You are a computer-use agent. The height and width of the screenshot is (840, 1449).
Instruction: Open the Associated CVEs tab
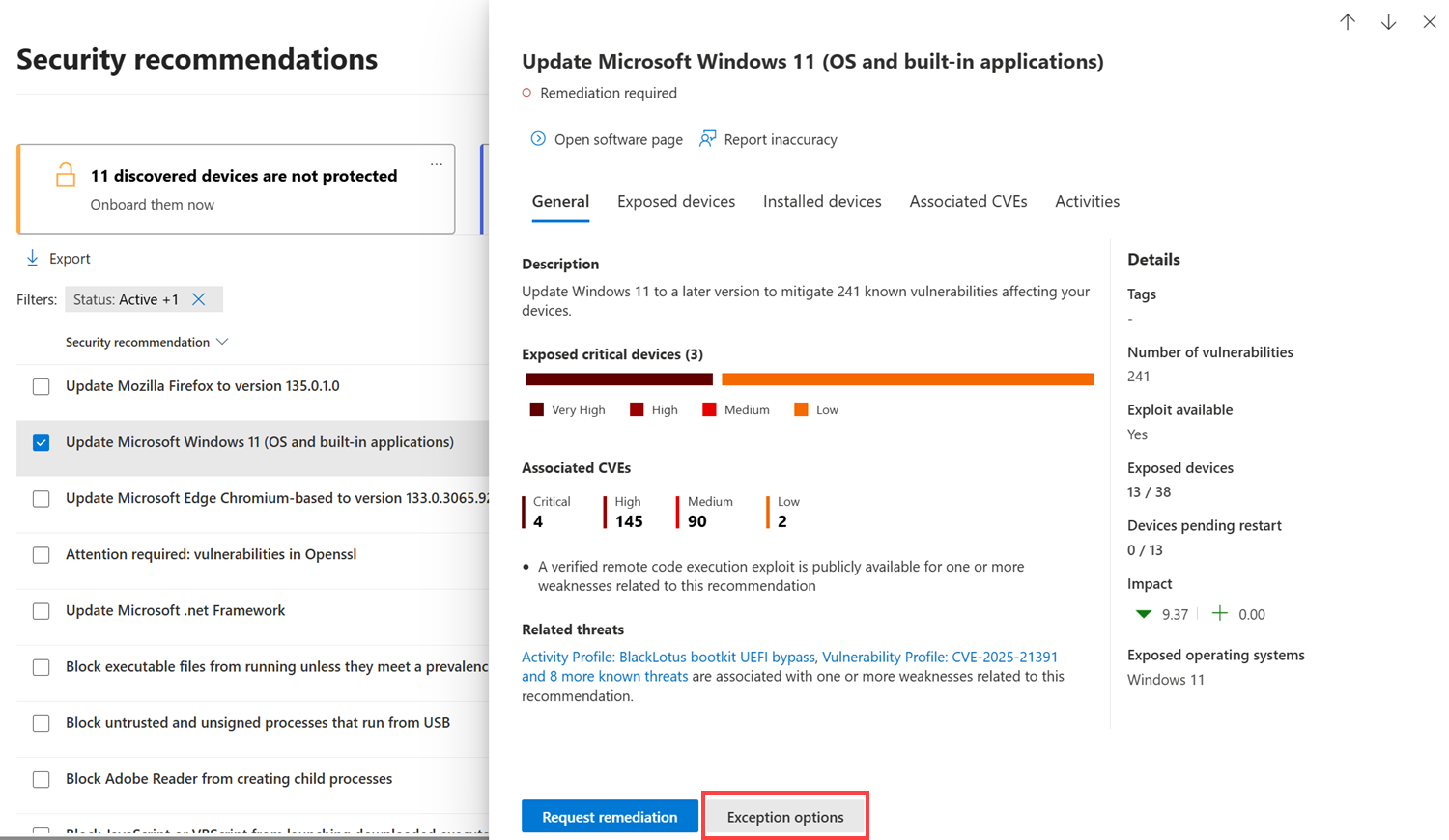[968, 201]
